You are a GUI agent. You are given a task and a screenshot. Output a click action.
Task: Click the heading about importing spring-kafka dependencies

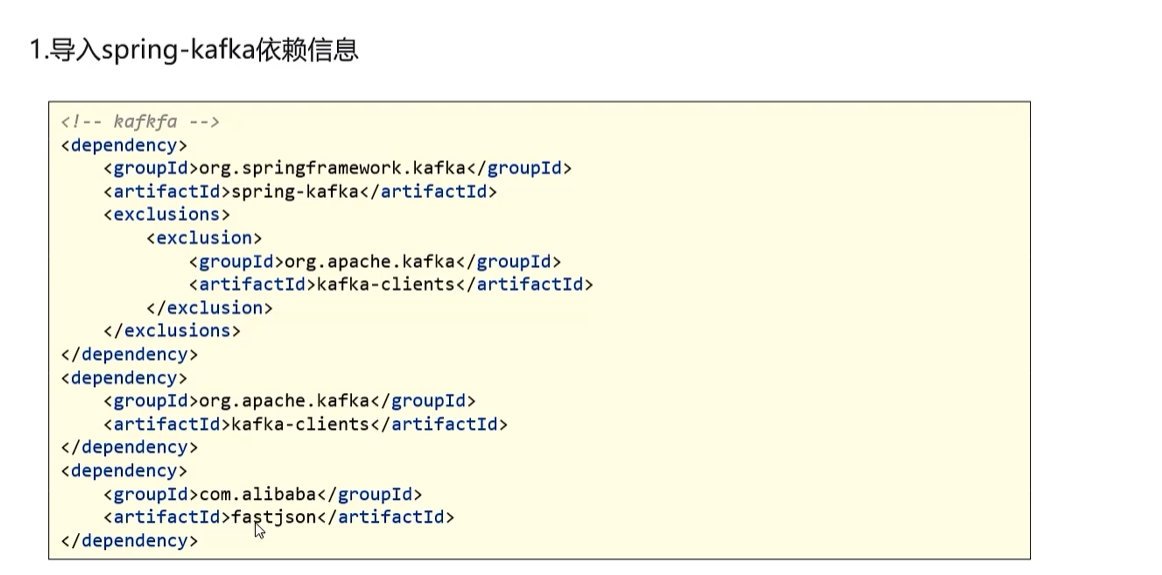194,50
